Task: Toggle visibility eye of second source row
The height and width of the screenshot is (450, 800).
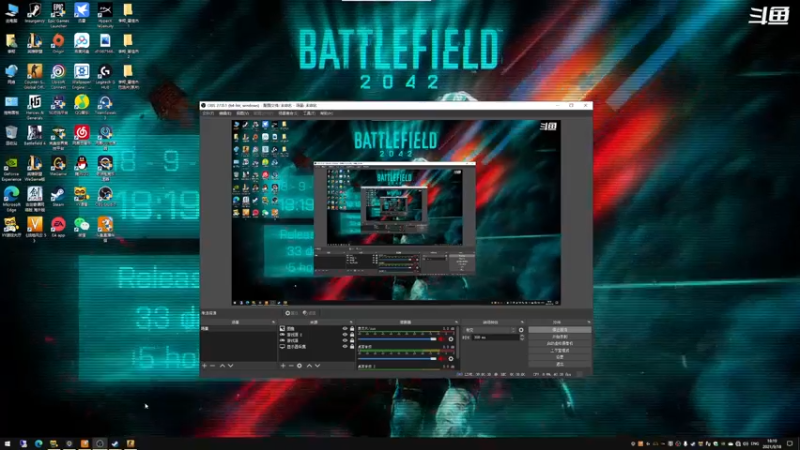Action: (x=345, y=335)
